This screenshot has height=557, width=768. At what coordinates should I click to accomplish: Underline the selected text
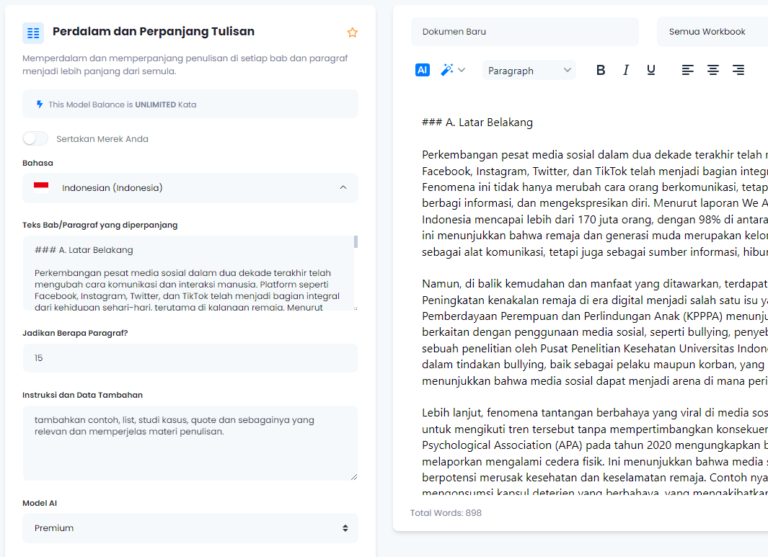pos(651,70)
